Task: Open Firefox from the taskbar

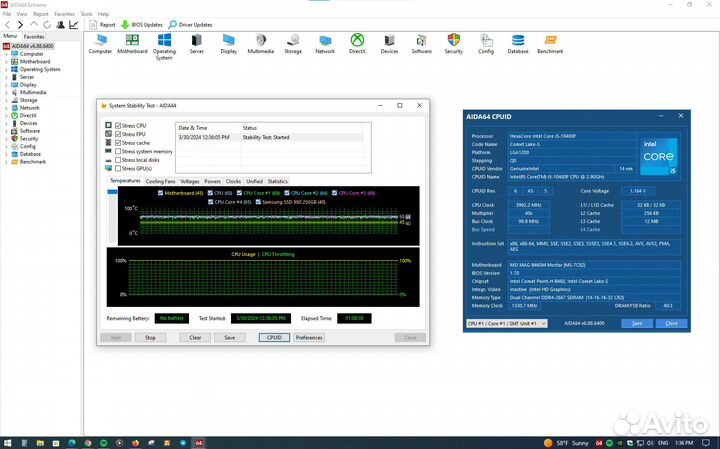Action: pos(135,443)
